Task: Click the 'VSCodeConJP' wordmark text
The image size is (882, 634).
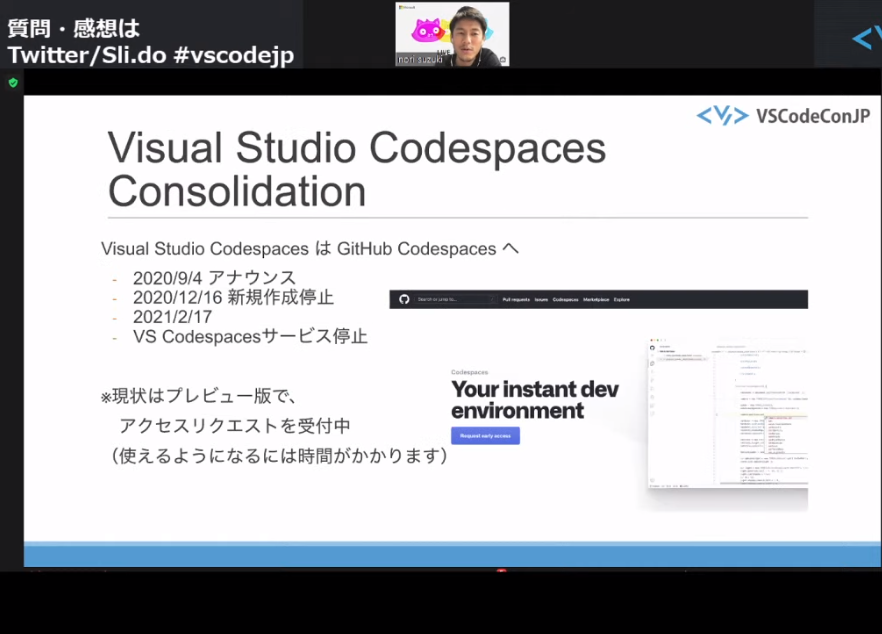Action: (813, 116)
